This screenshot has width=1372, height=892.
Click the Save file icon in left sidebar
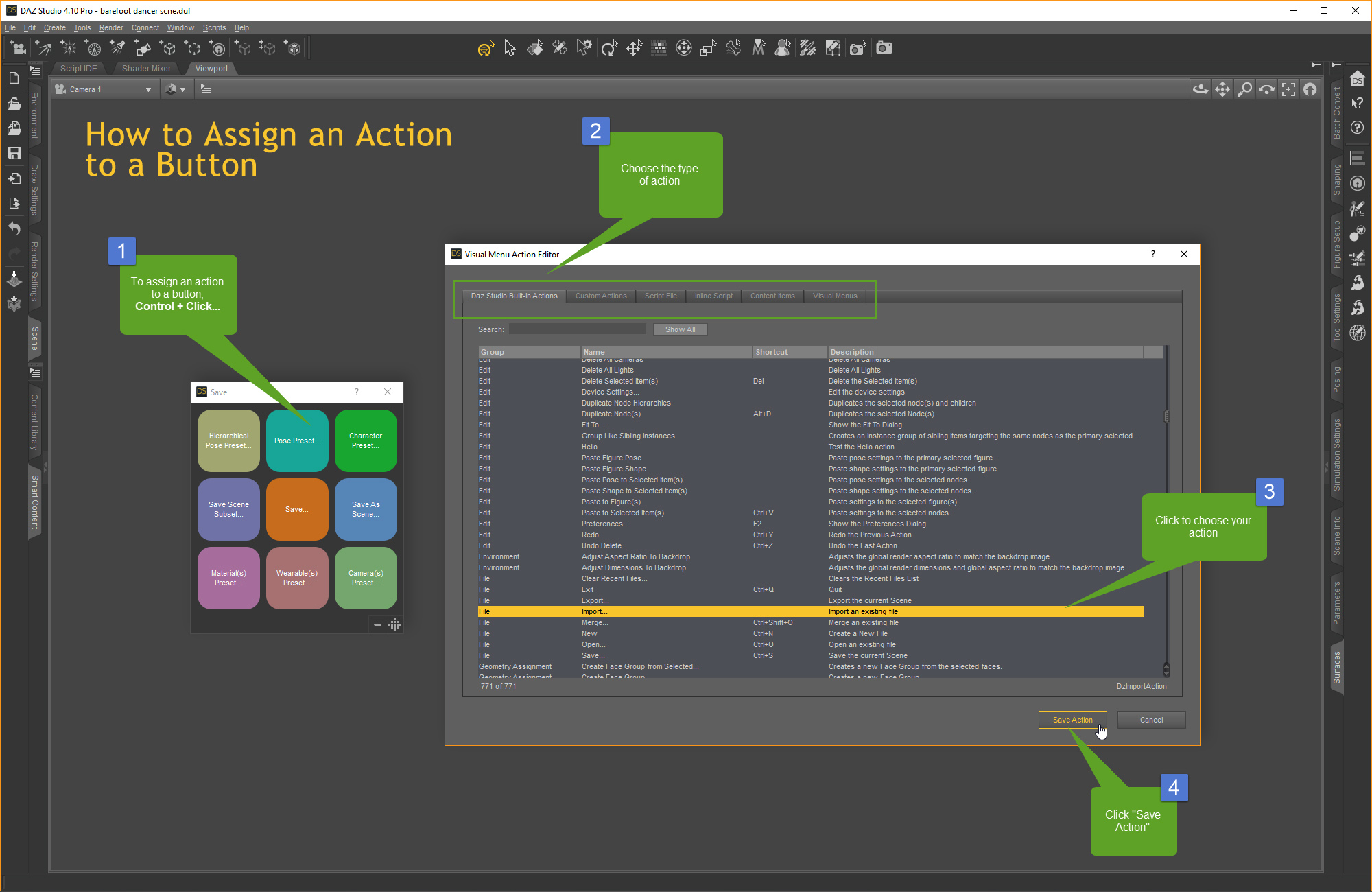pyautogui.click(x=14, y=153)
